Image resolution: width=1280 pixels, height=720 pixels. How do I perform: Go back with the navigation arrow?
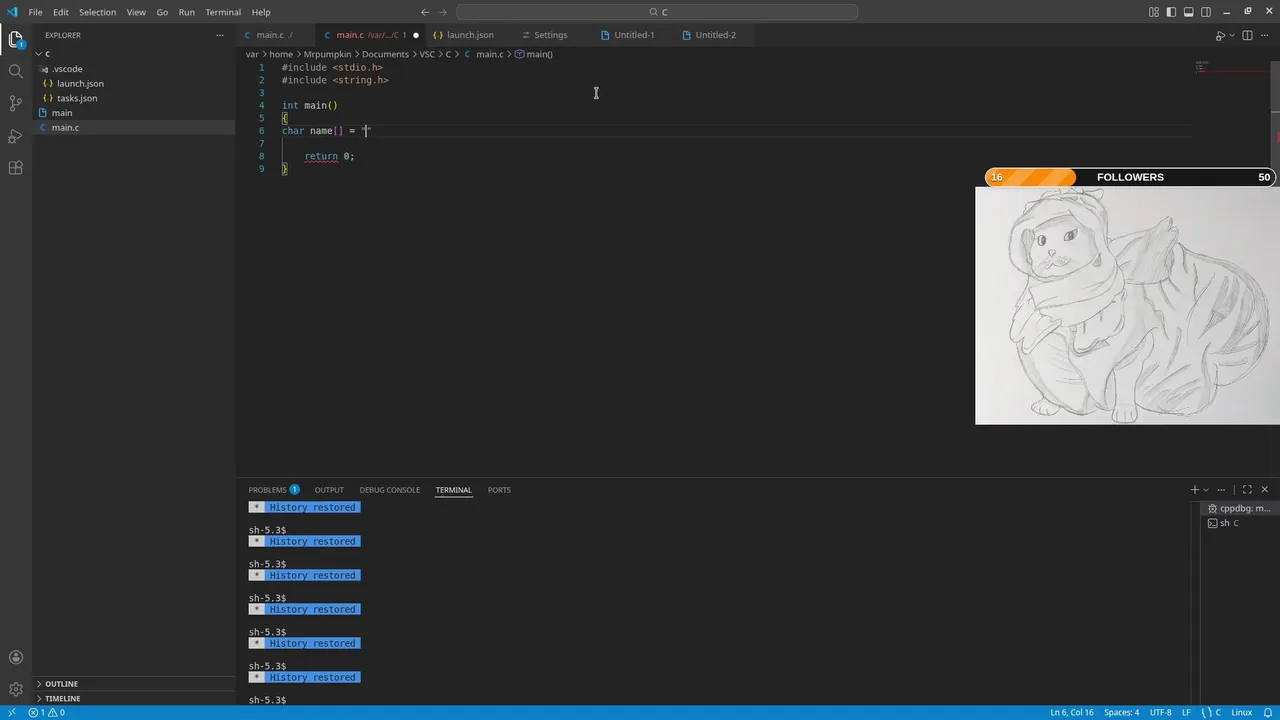tap(425, 12)
